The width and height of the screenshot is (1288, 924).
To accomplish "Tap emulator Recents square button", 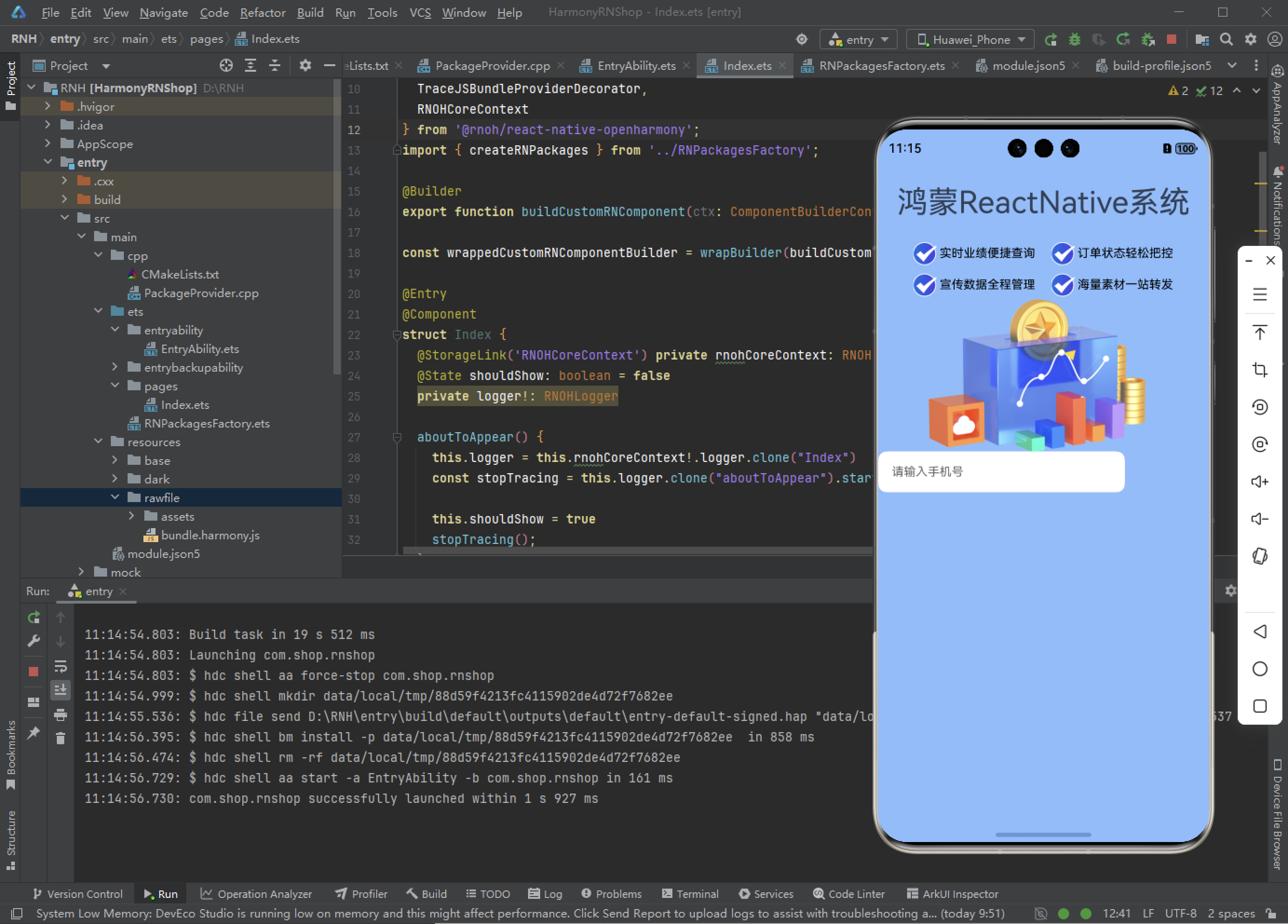I will pyautogui.click(x=1260, y=706).
